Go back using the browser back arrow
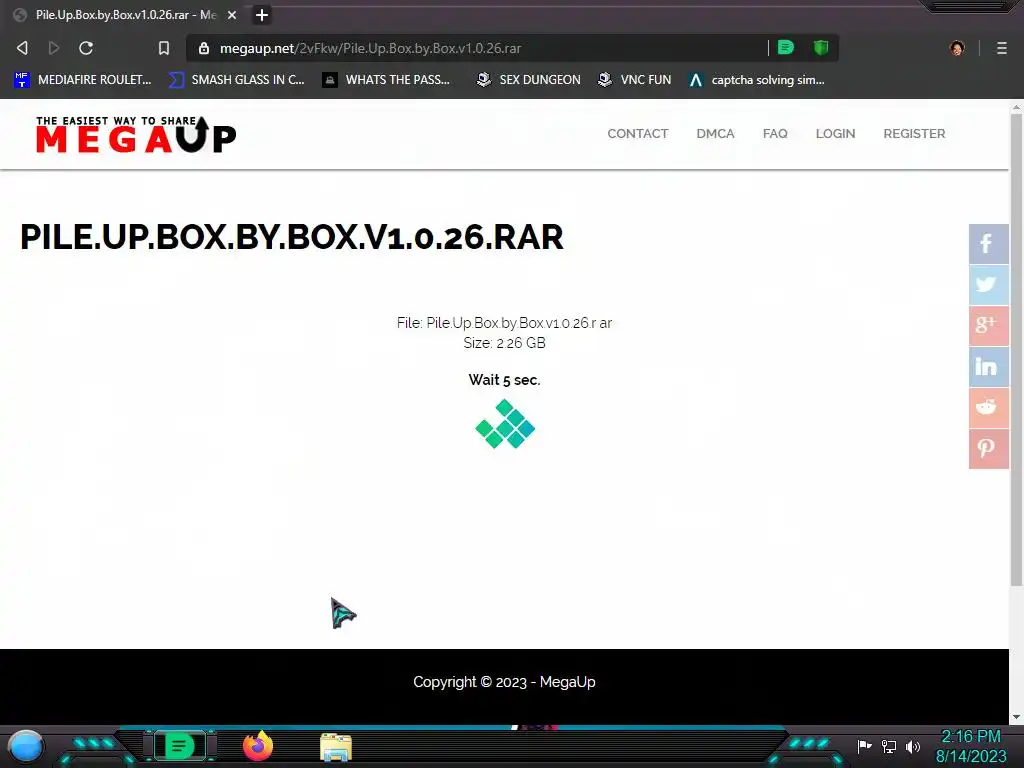 coord(22,48)
